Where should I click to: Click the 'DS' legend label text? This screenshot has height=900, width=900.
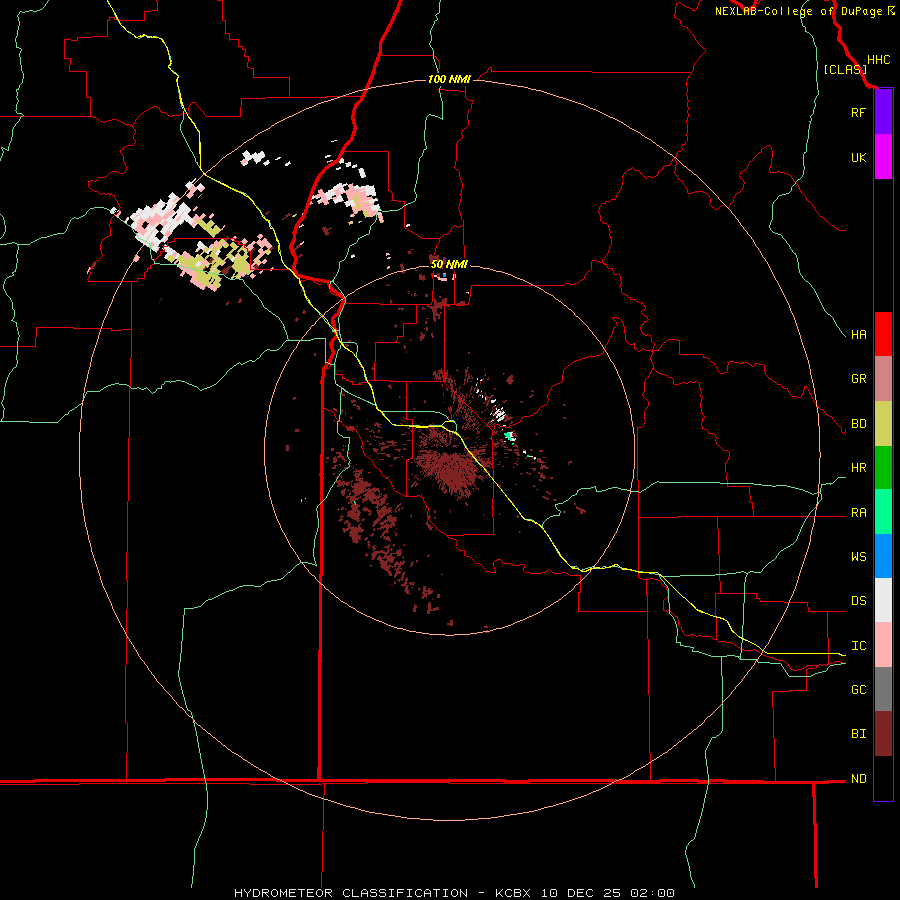click(x=858, y=601)
